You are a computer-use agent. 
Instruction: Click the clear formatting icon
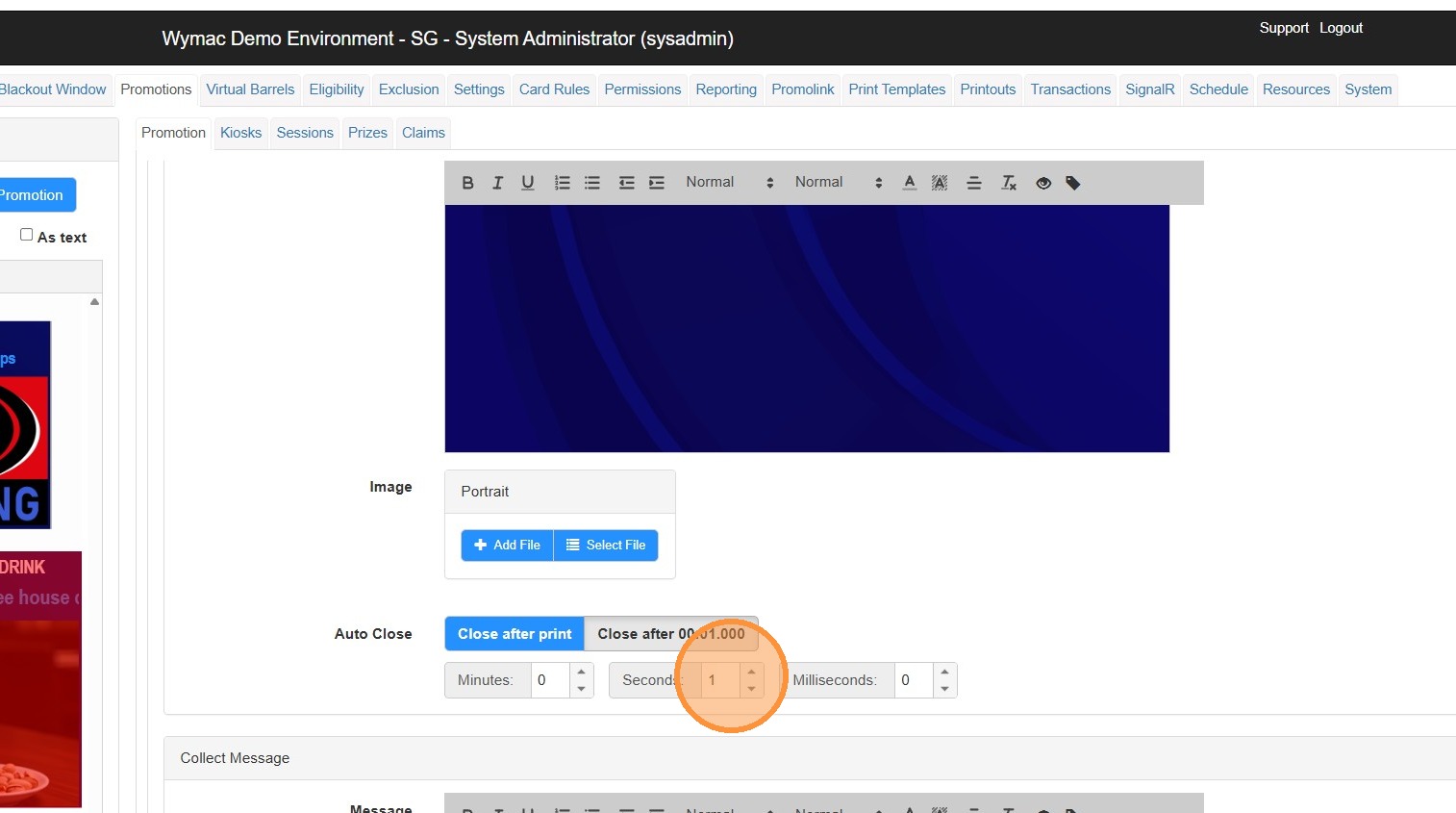[1009, 183]
